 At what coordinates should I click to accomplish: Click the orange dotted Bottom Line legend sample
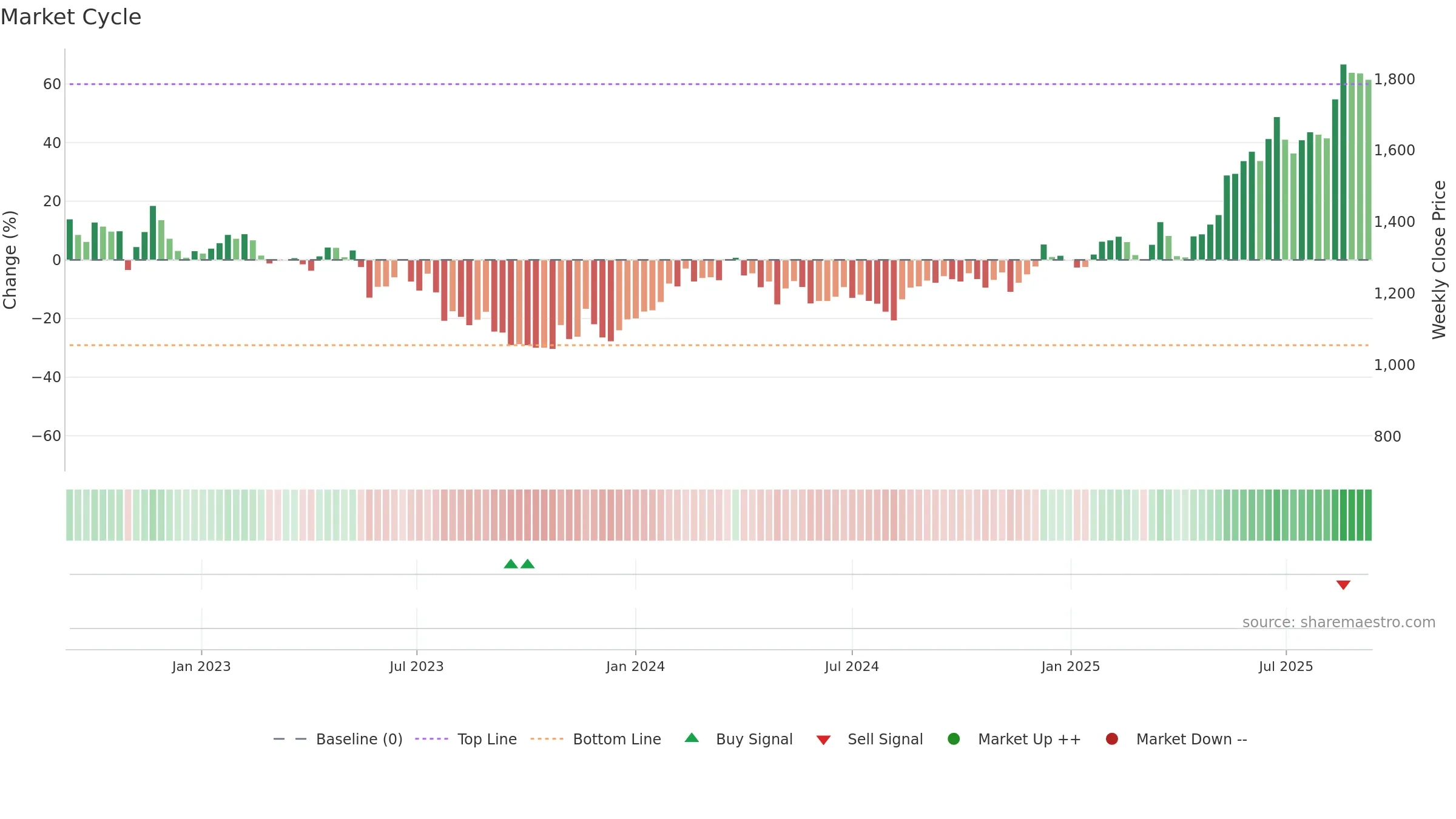tap(547, 739)
